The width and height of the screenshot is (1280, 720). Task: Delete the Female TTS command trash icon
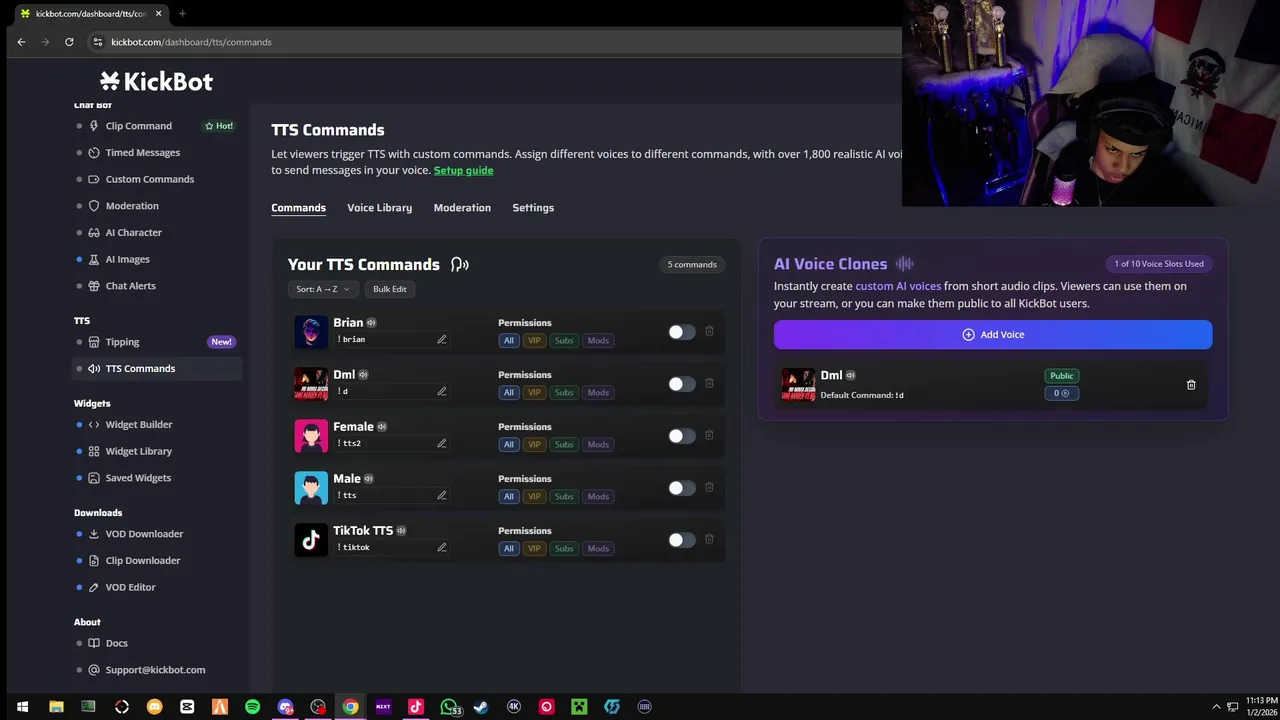pos(709,435)
